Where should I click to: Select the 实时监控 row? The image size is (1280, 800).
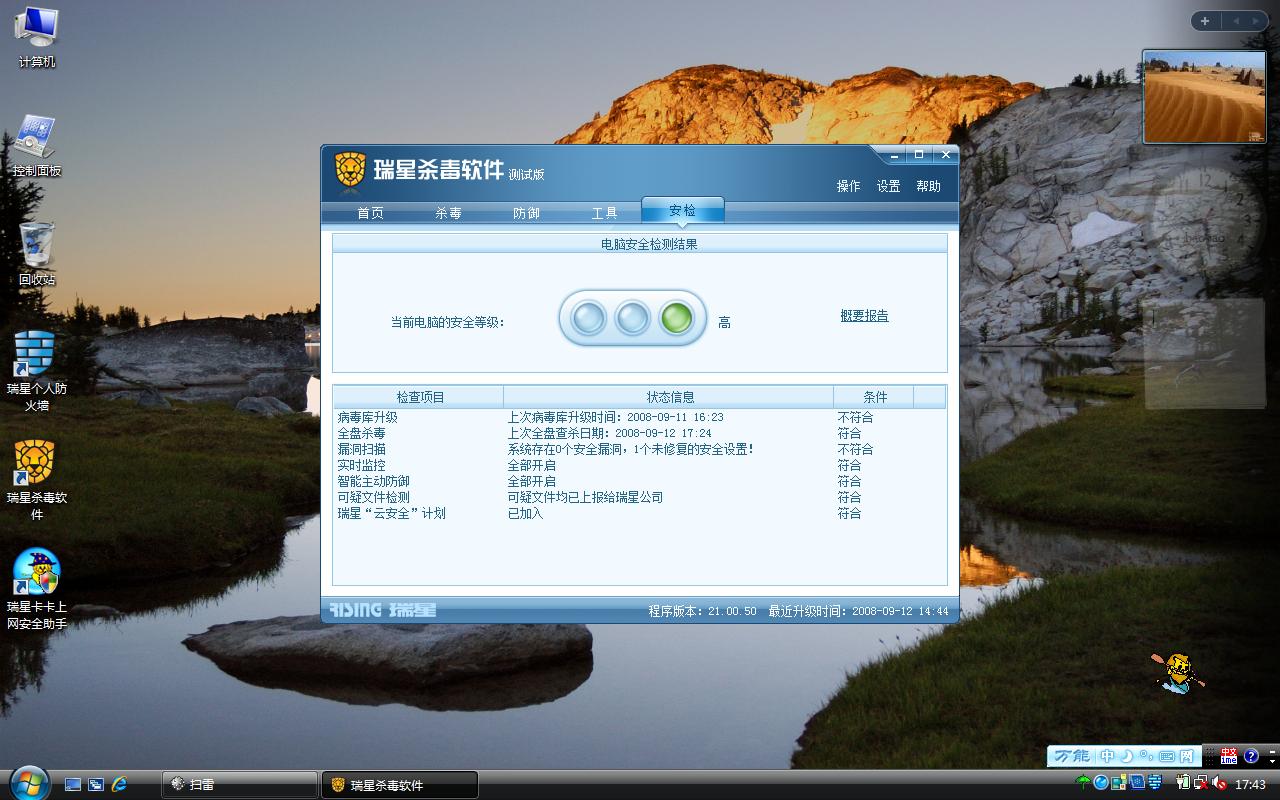tap(640, 465)
